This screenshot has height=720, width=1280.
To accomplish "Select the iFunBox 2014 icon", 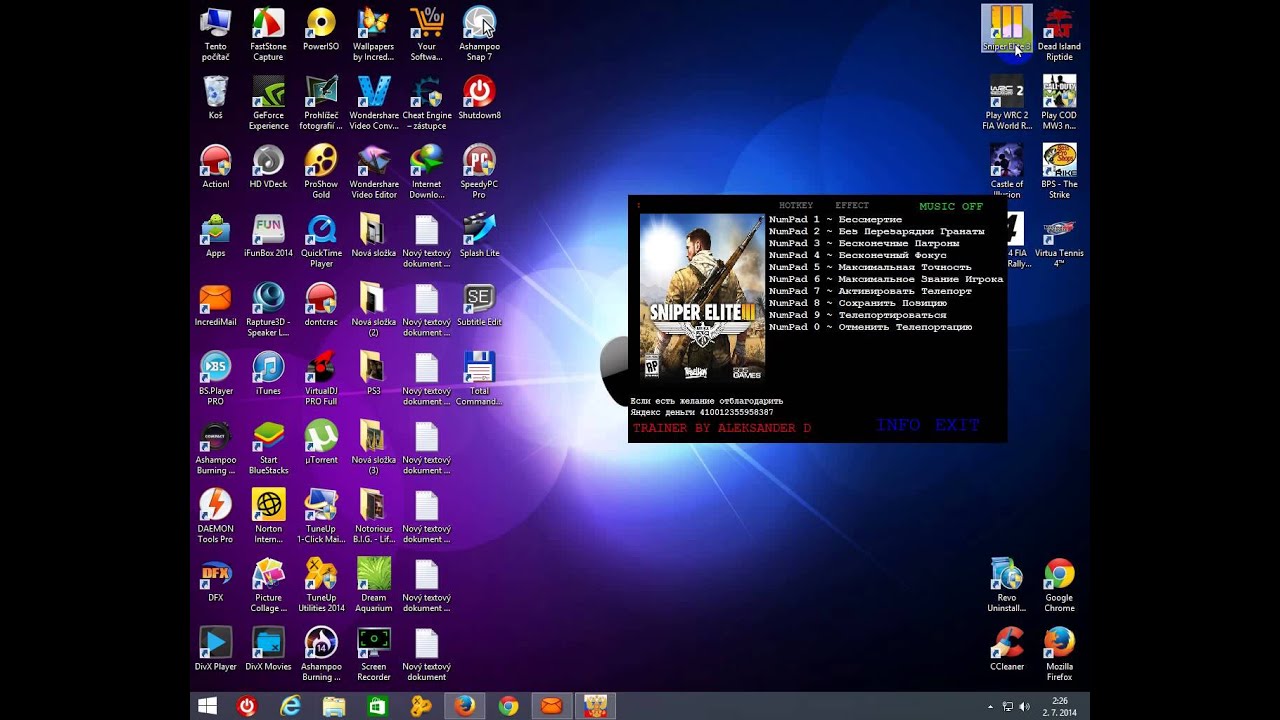I will [x=268, y=235].
